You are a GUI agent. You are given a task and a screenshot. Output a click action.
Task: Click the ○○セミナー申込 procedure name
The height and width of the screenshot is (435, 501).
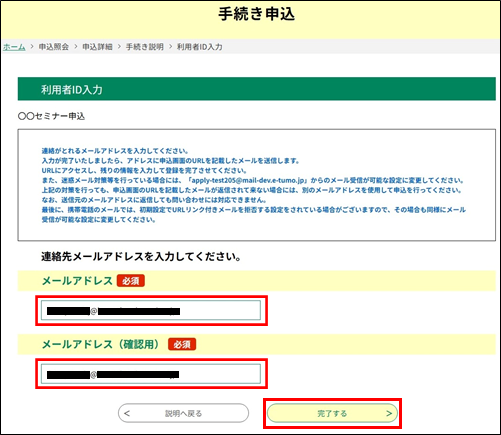click(x=51, y=116)
